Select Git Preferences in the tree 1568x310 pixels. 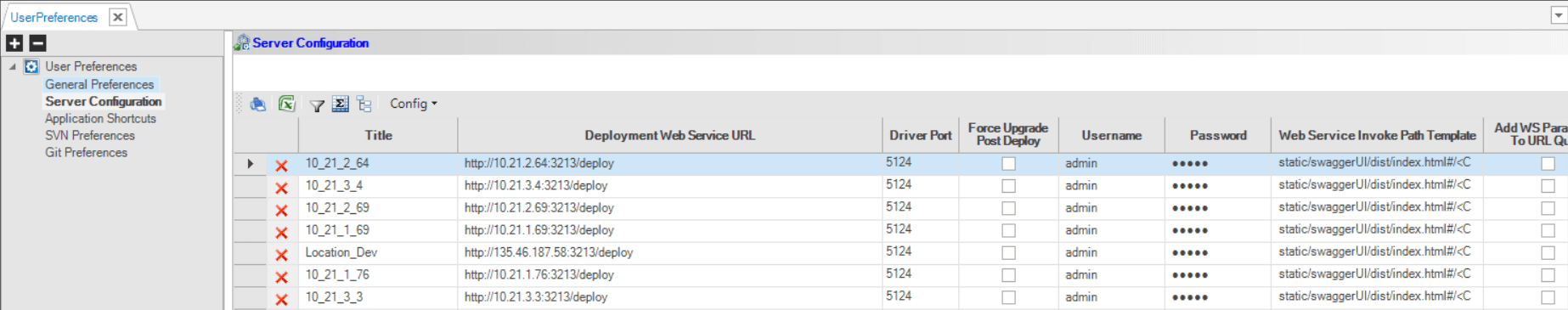coord(87,153)
